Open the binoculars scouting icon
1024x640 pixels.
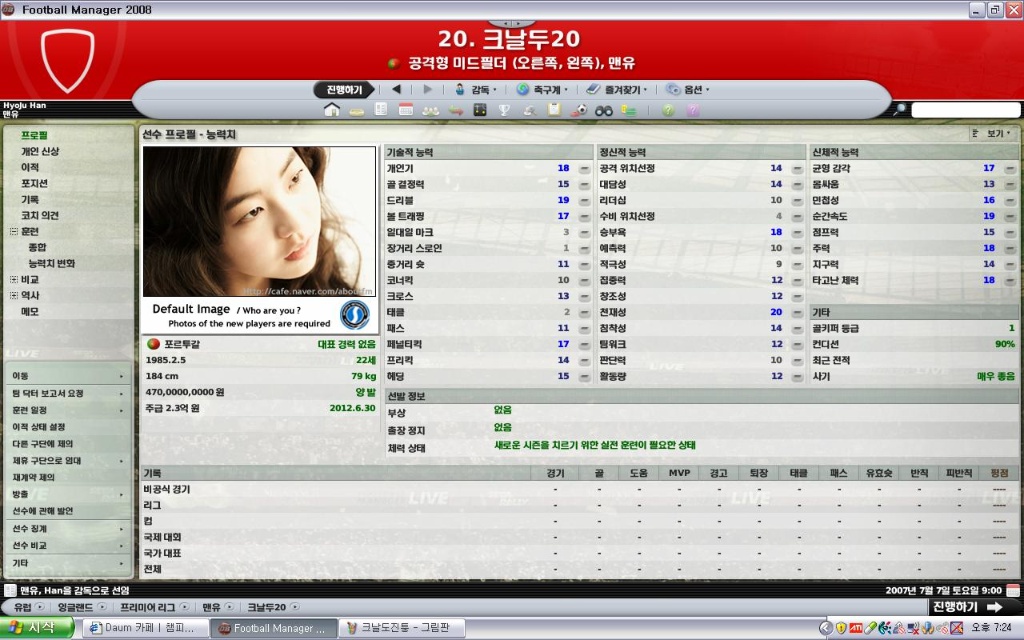603,110
